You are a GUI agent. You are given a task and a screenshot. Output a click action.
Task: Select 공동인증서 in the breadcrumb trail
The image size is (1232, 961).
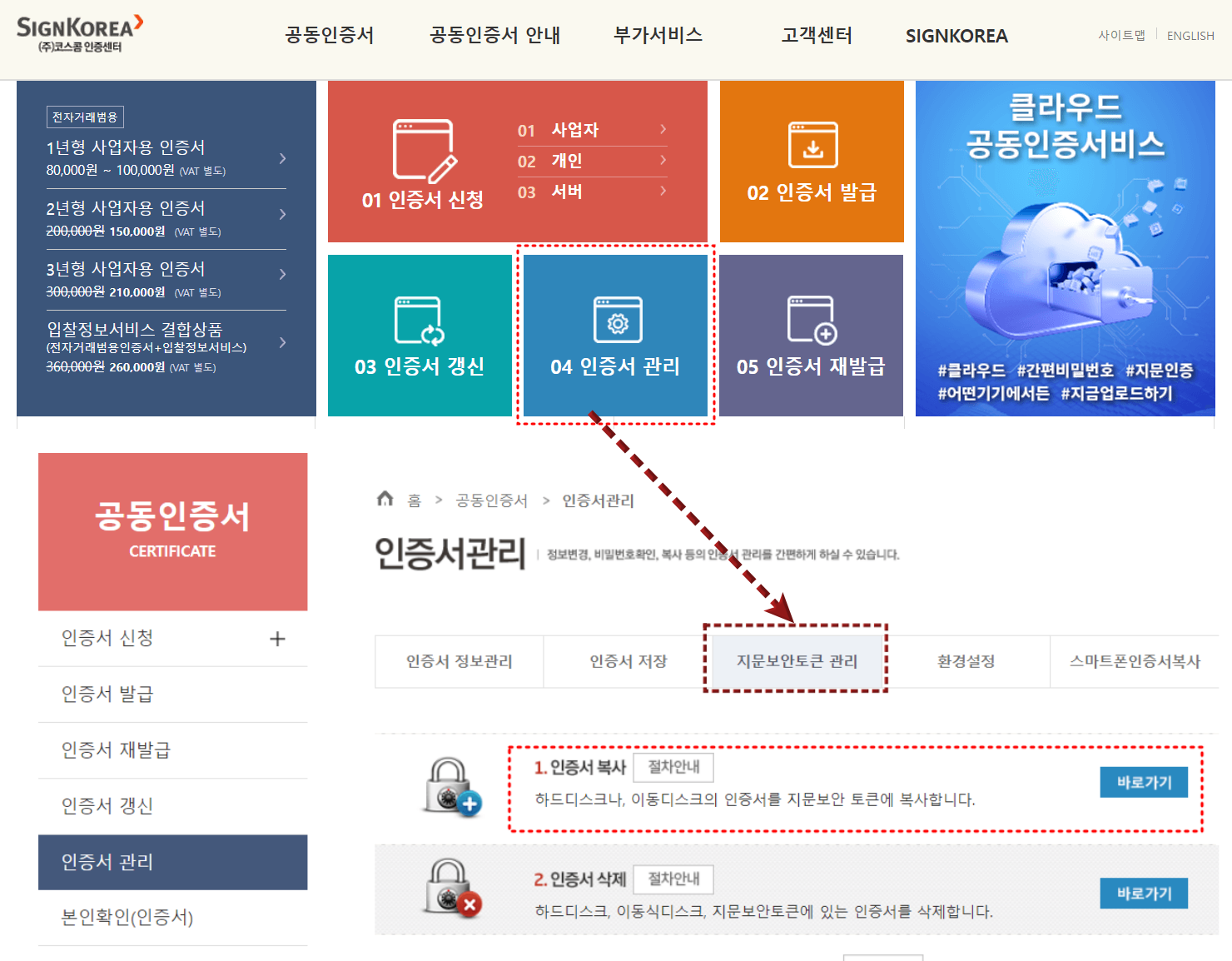click(491, 500)
